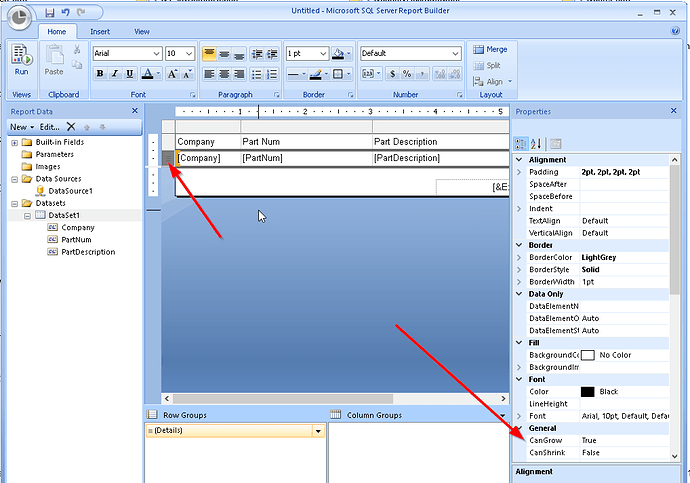
Task: Toggle Bold formatting
Action: point(100,73)
